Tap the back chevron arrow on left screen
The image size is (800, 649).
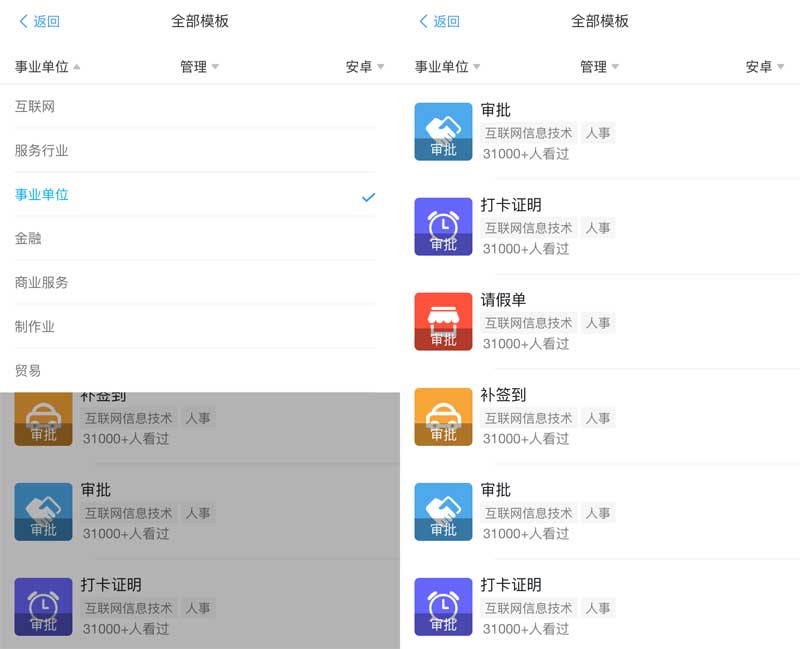pos(23,21)
